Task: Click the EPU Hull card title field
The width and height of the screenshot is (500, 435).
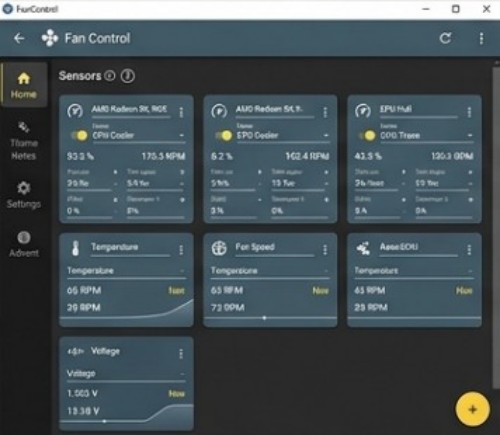Action: tap(419, 111)
